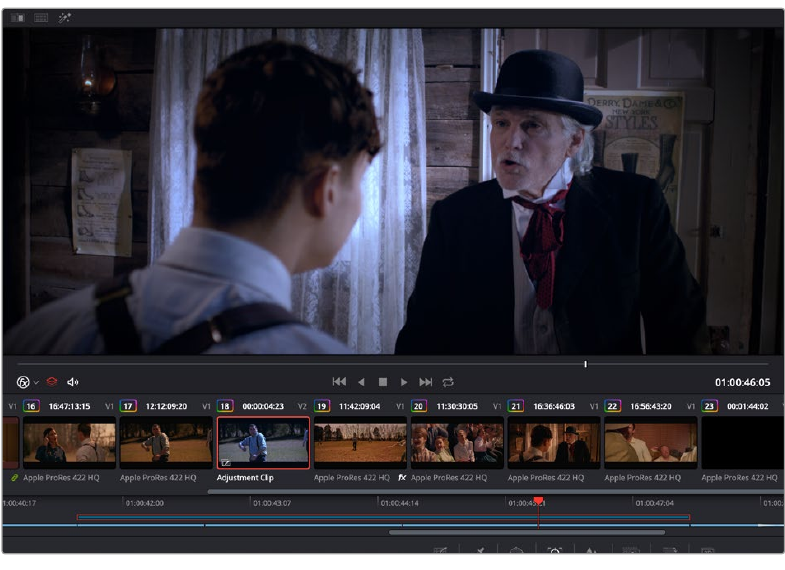Click the red playhead marker on the mini timeline
The image size is (785, 570).
[539, 500]
